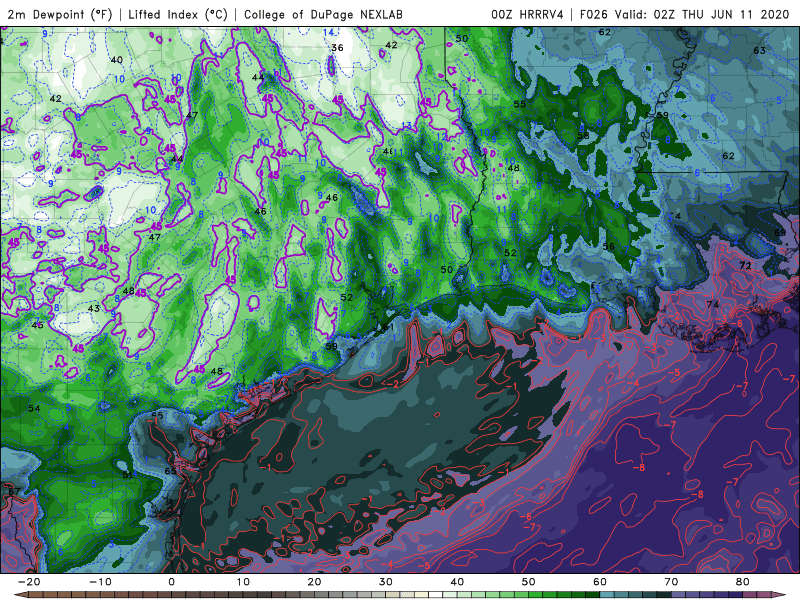
Task: Click the black dewpoint value 54 on the map
Action: click(x=34, y=408)
